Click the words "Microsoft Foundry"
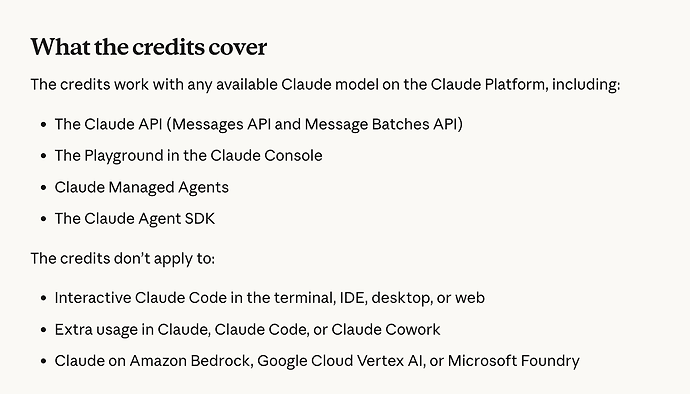The height and width of the screenshot is (394, 690). (514, 361)
